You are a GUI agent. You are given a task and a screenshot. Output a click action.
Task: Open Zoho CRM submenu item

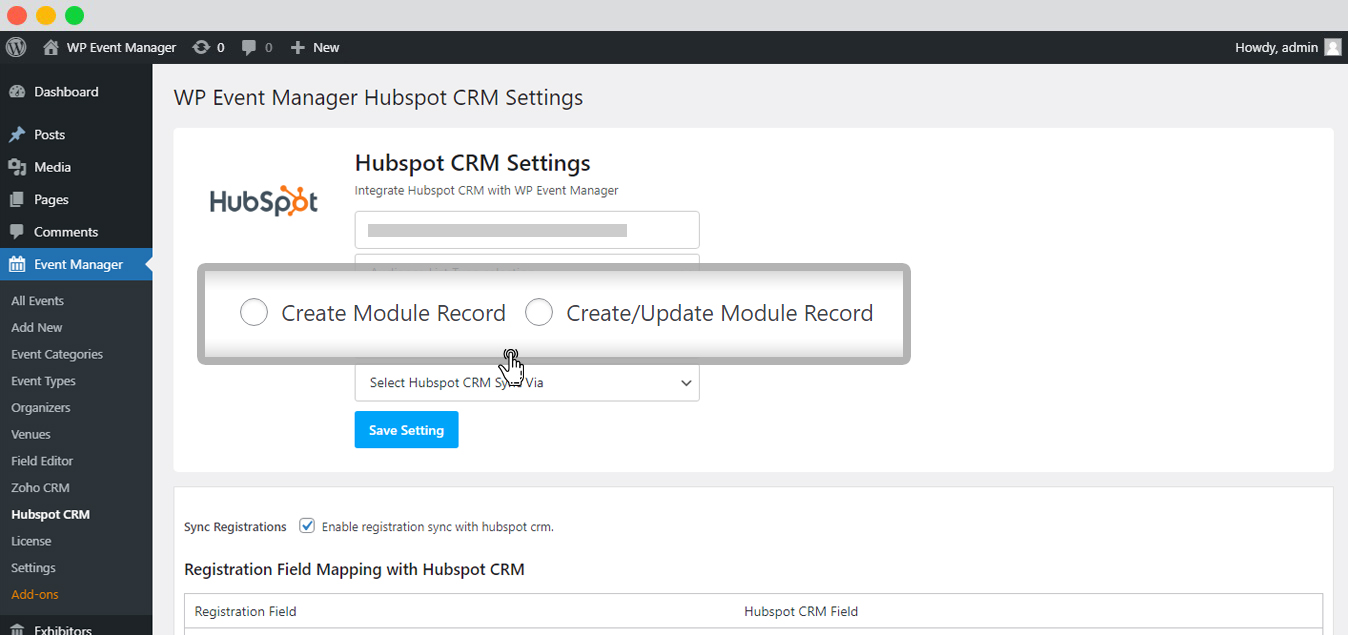pyautogui.click(x=40, y=488)
